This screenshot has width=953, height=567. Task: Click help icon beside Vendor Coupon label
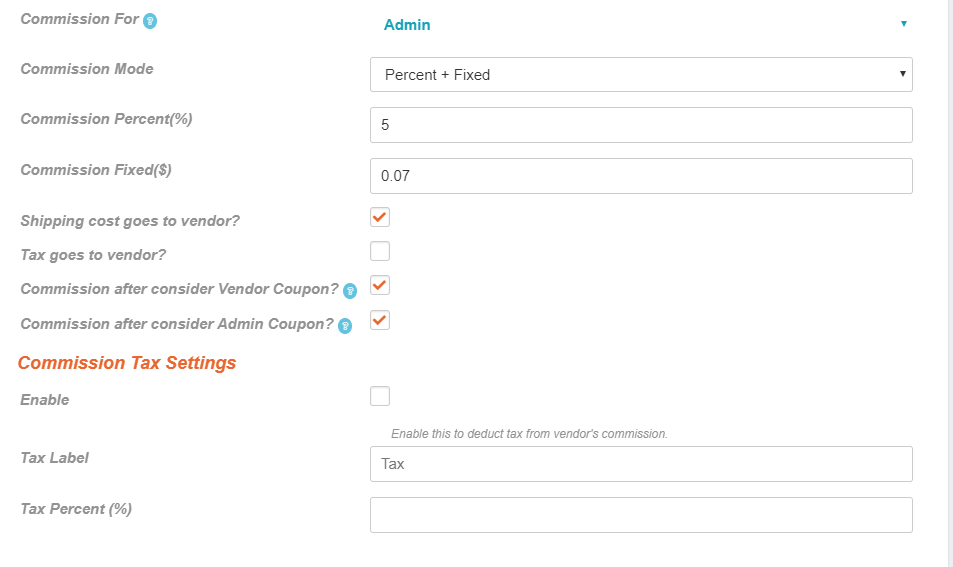click(x=350, y=291)
